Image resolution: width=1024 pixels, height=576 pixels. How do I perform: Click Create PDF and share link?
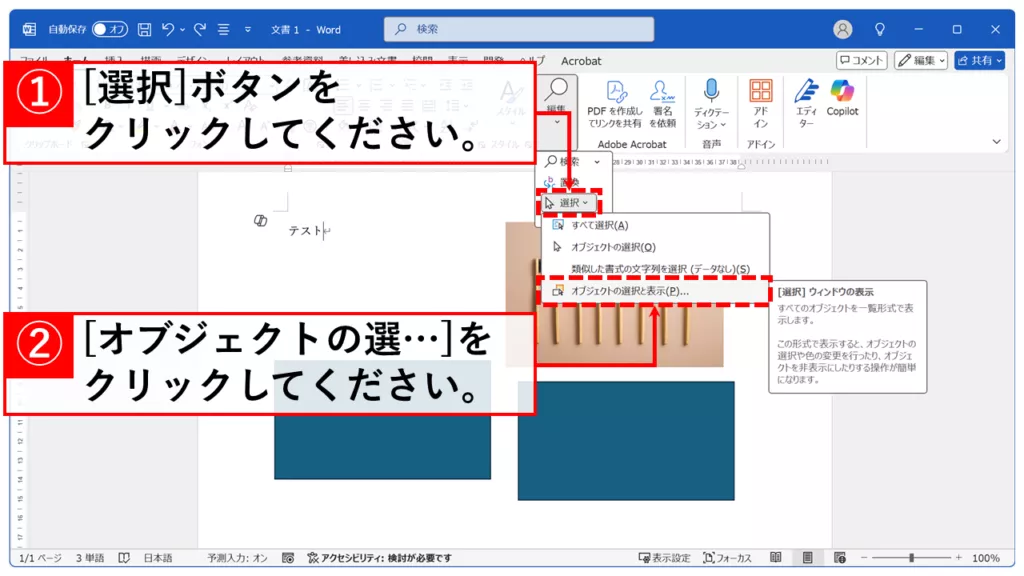pos(614,104)
